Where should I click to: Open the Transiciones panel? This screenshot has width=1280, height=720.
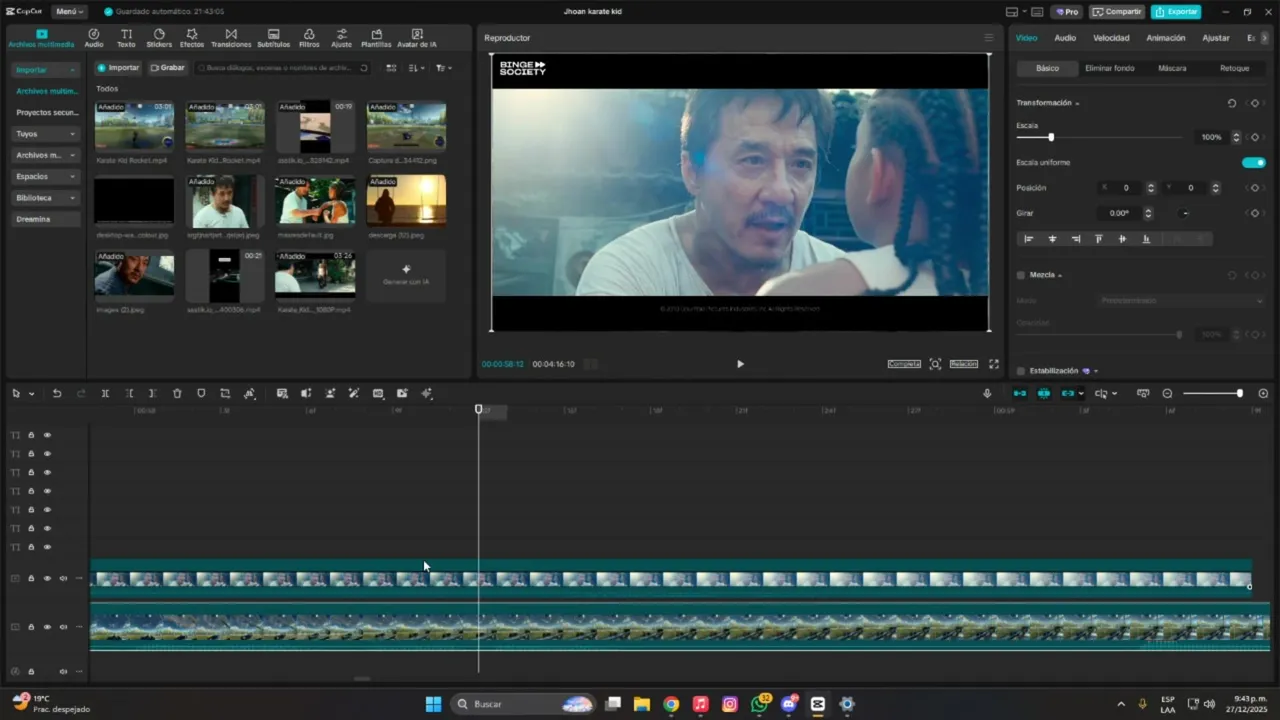click(x=231, y=38)
